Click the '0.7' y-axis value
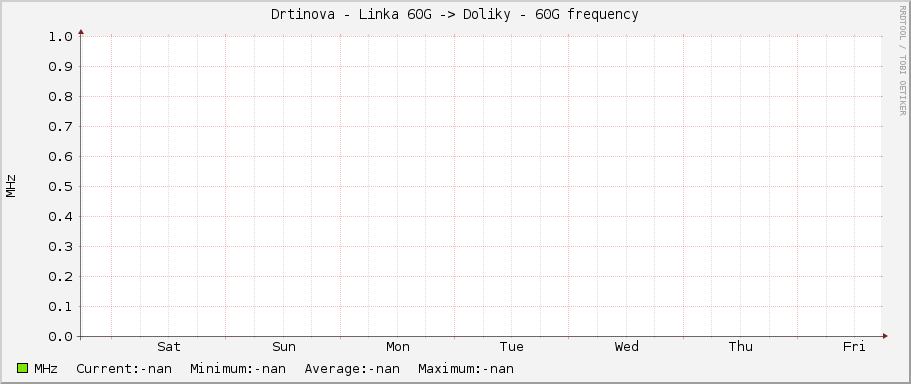 point(61,127)
